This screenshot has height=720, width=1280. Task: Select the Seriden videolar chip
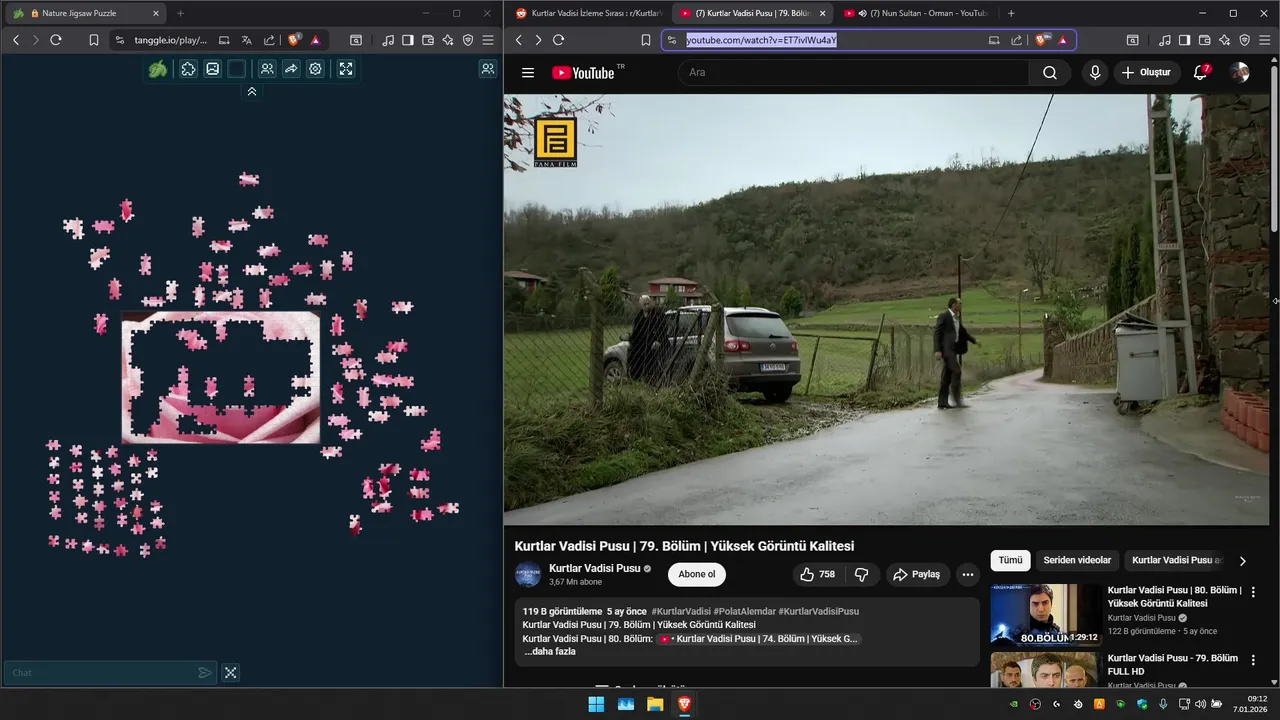coord(1077,560)
